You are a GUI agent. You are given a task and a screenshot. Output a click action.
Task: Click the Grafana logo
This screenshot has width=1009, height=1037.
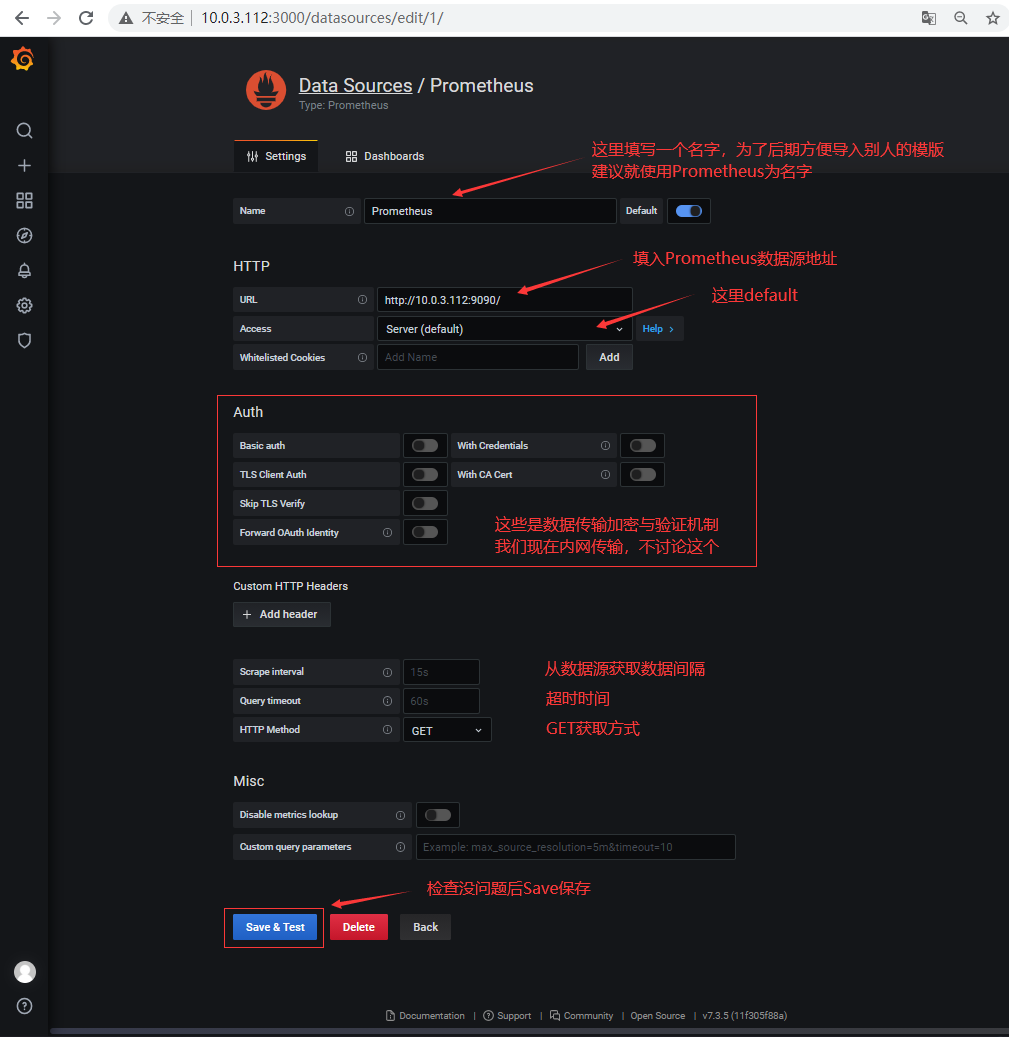24,59
